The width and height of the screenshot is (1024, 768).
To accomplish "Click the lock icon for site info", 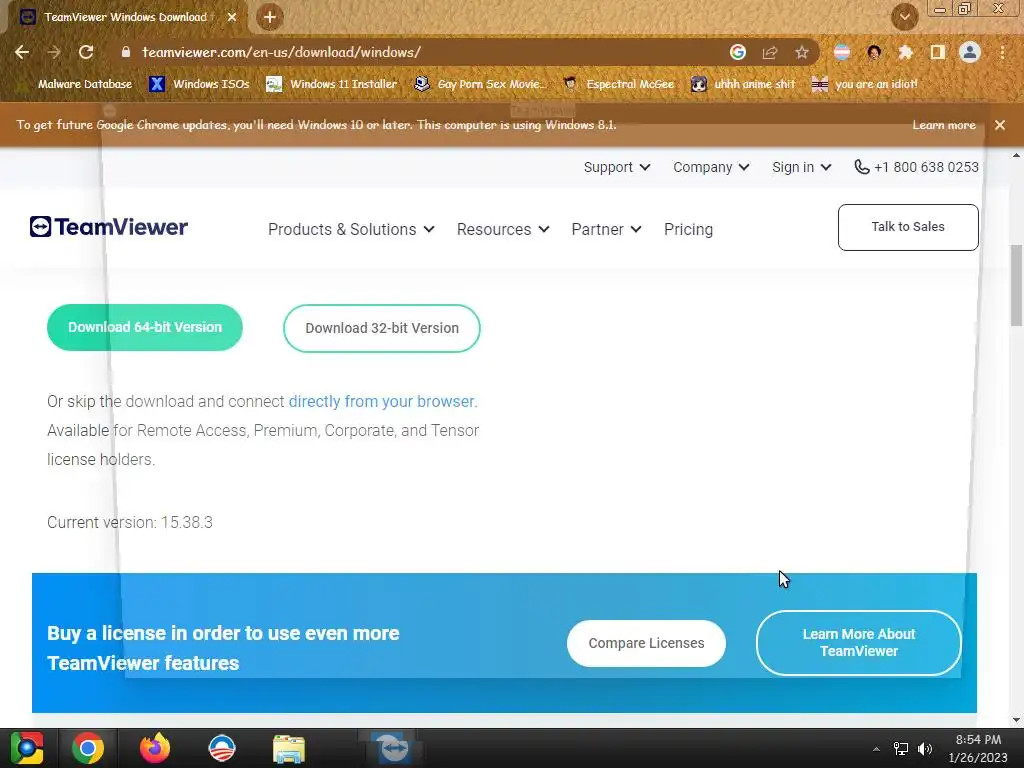I will pos(126,52).
